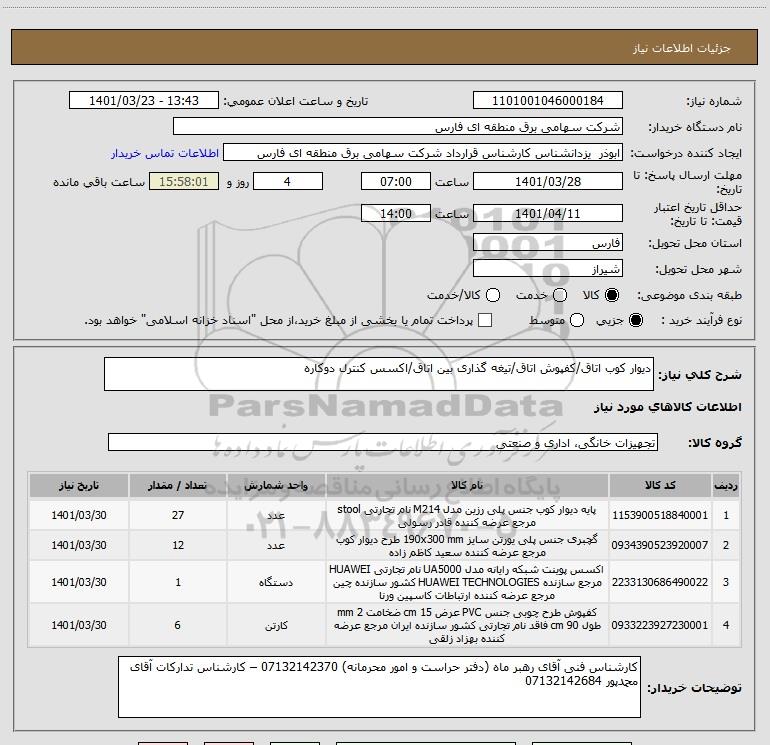Image resolution: width=770 pixels, height=745 pixels.
Task: Click the ردیف column header
Action: 726,485
